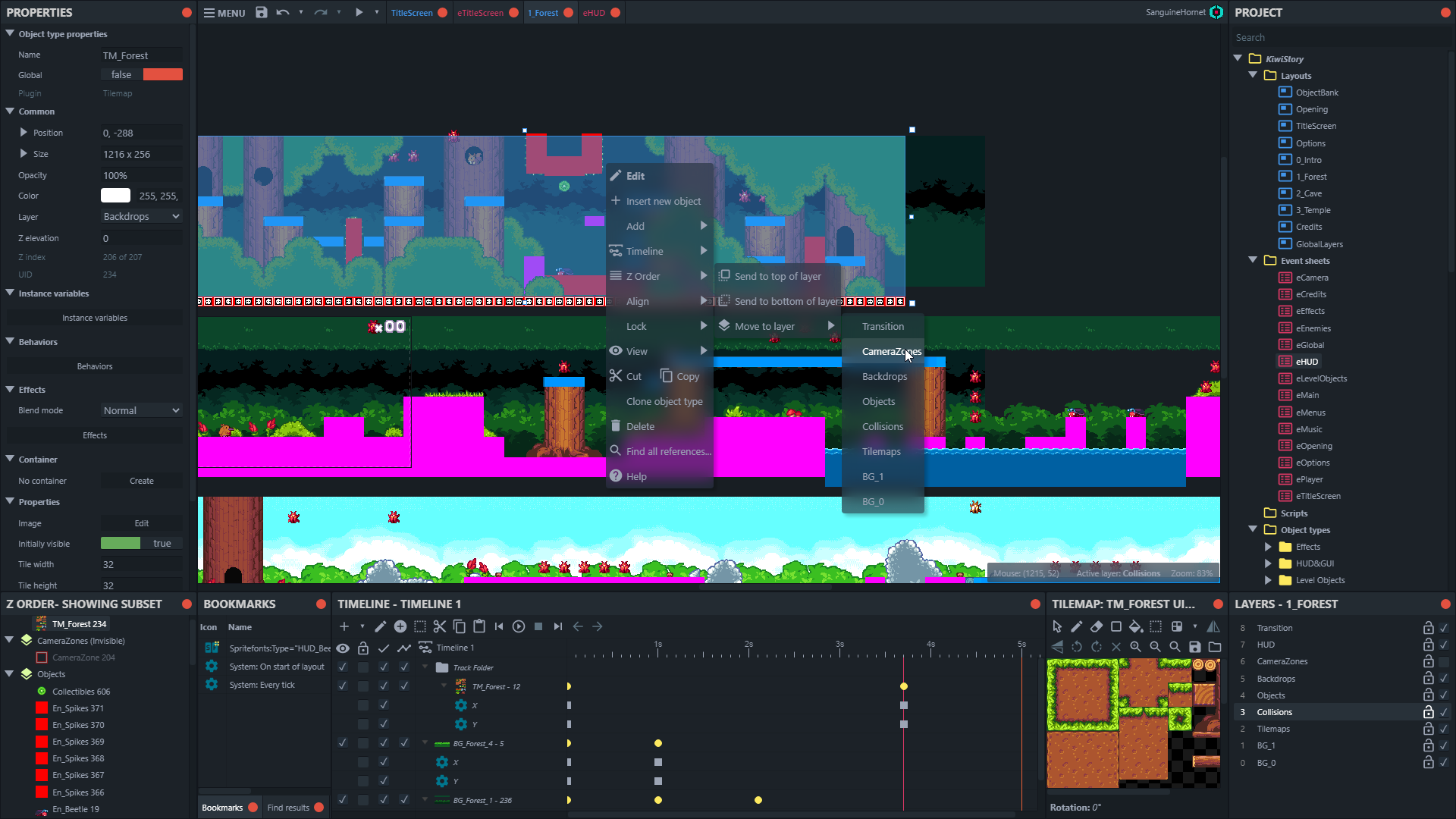
Task: Click the save icon in top toolbar
Action: click(x=261, y=12)
